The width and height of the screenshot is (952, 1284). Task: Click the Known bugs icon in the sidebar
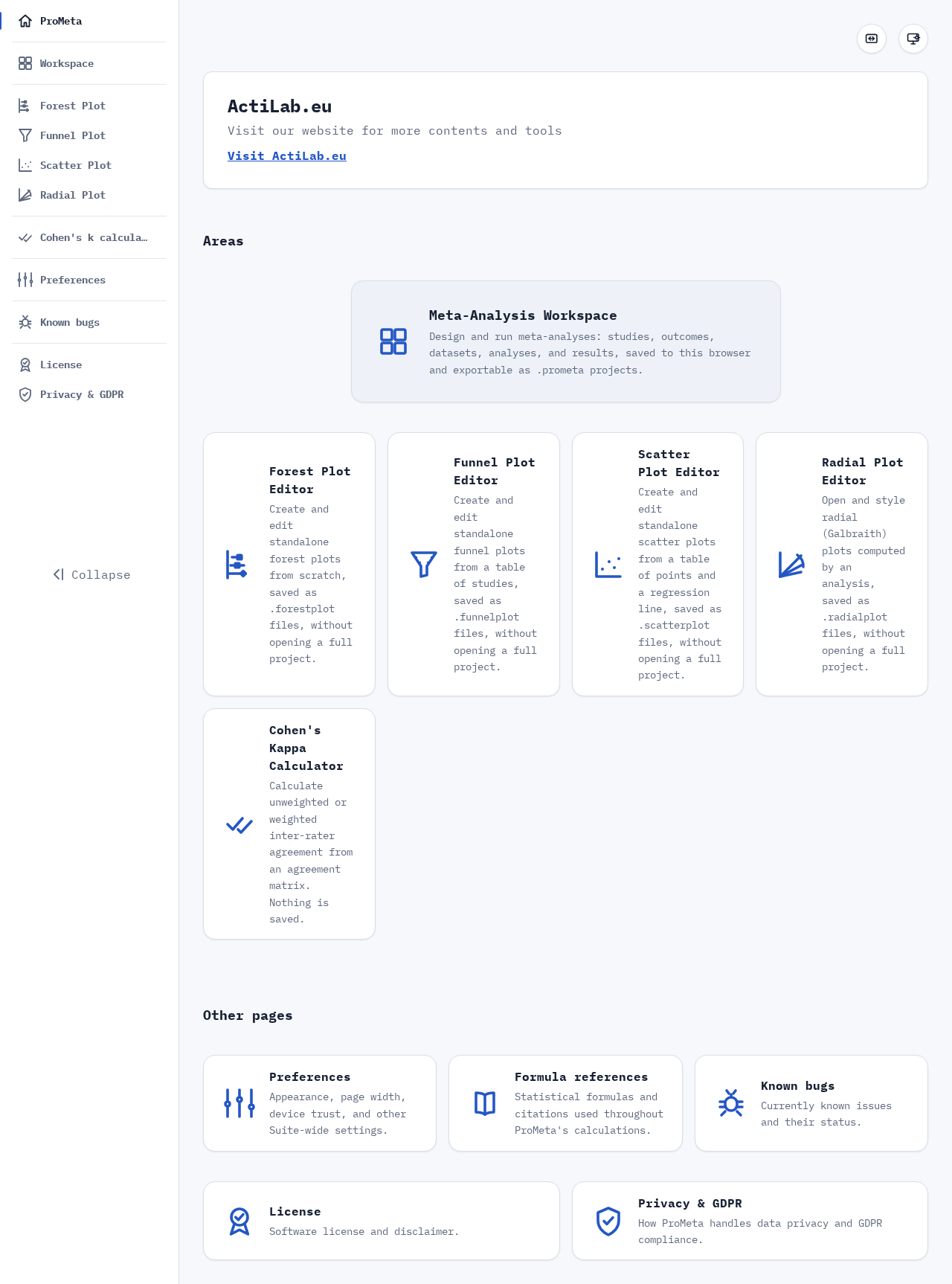[x=25, y=322]
